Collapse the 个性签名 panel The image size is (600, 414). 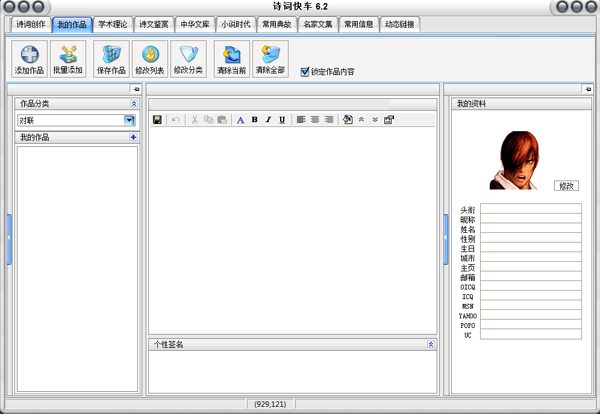[x=431, y=344]
